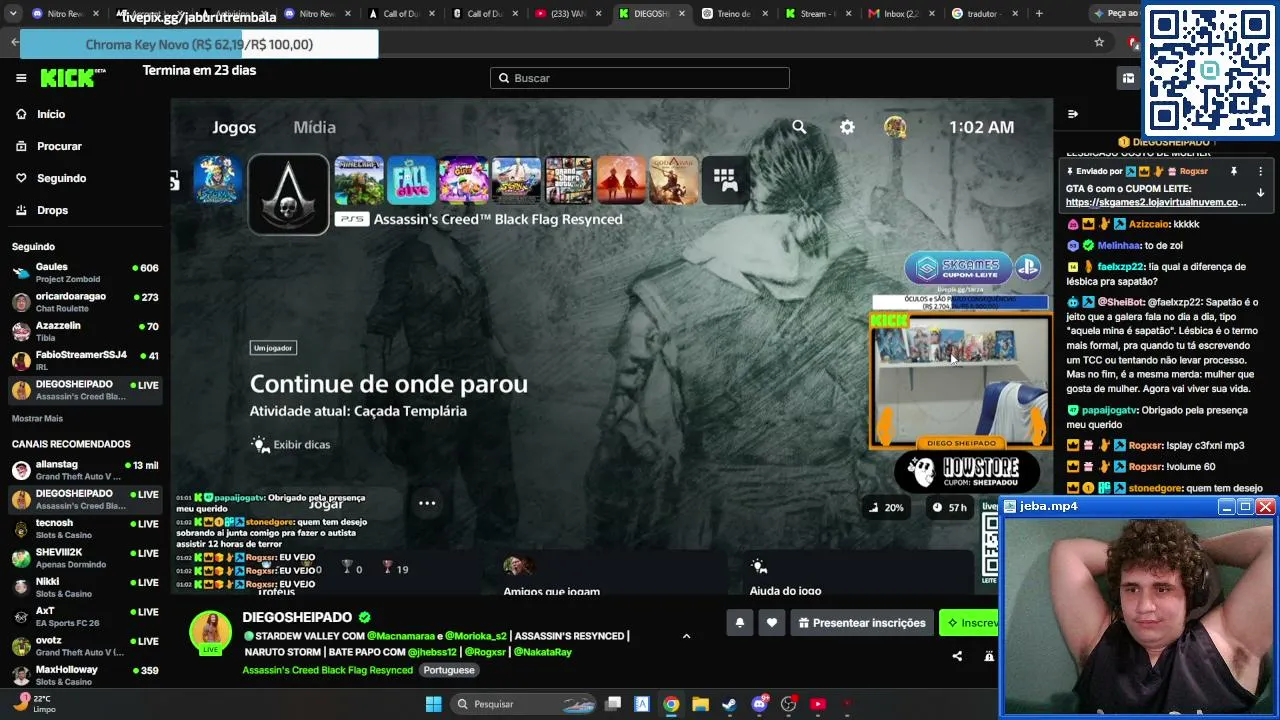Open the Windows Start menu
Viewport: 1280px width, 720px height.
point(433,704)
